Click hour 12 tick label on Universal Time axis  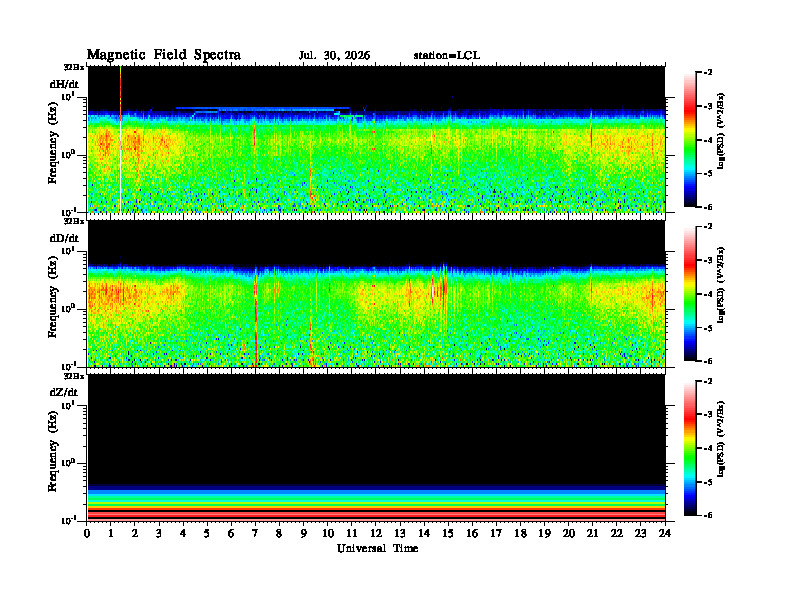(376, 533)
